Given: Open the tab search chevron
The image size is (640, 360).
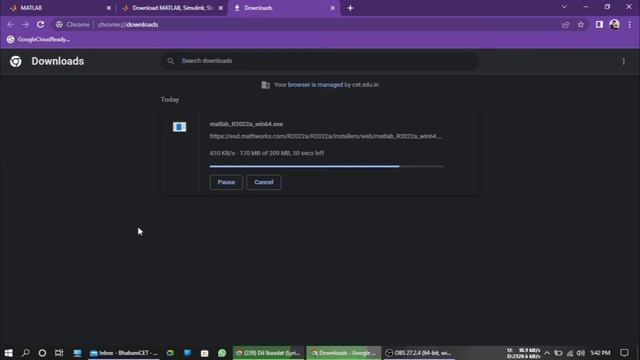Looking at the screenshot, I should point(564,7).
